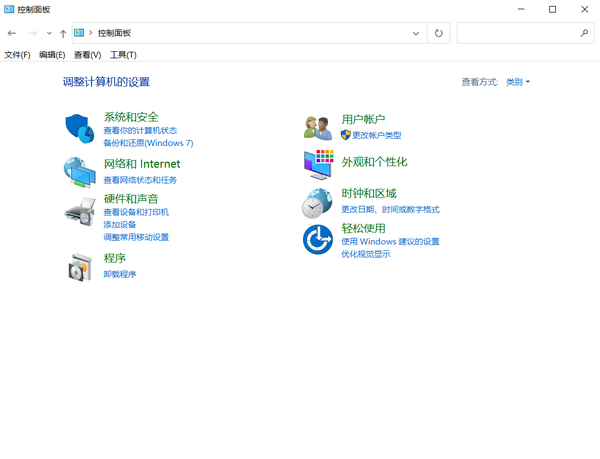Click 更改日期、时间或数字格式 link
The image size is (600, 459).
click(x=390, y=210)
